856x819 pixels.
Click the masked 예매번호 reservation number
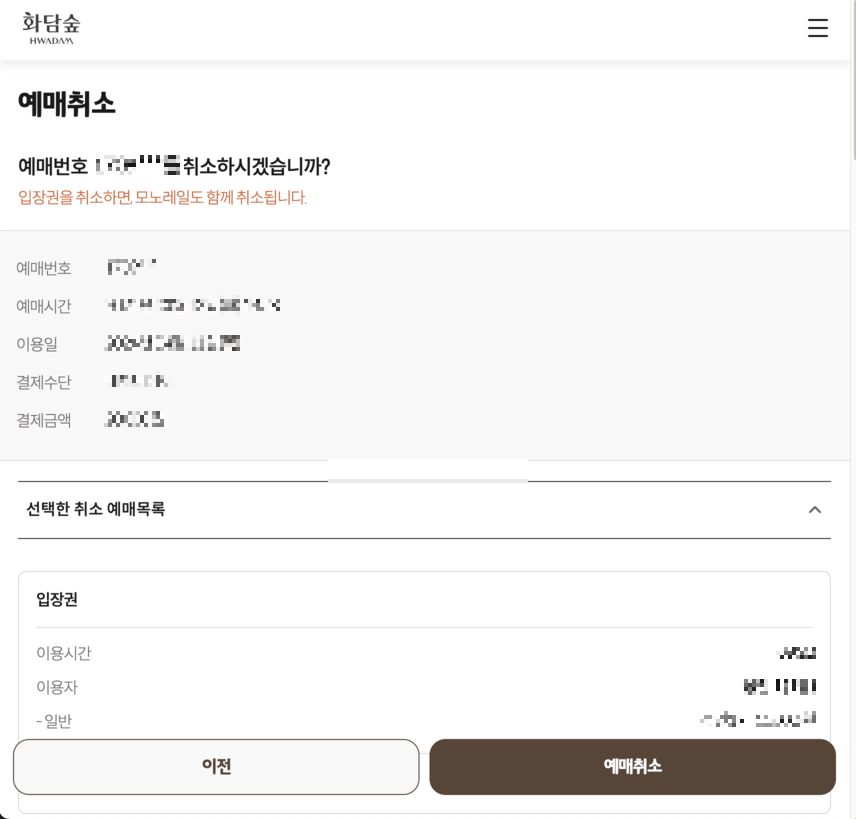click(x=130, y=268)
